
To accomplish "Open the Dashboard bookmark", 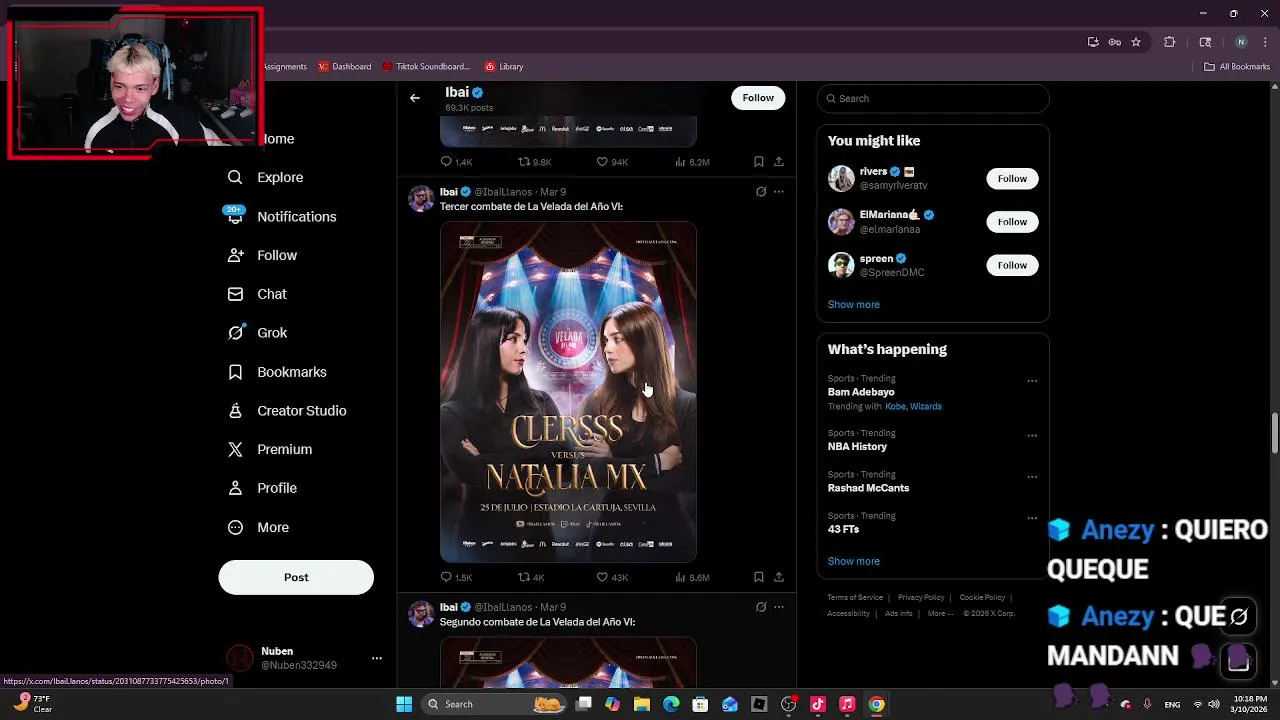I will 345,67.
